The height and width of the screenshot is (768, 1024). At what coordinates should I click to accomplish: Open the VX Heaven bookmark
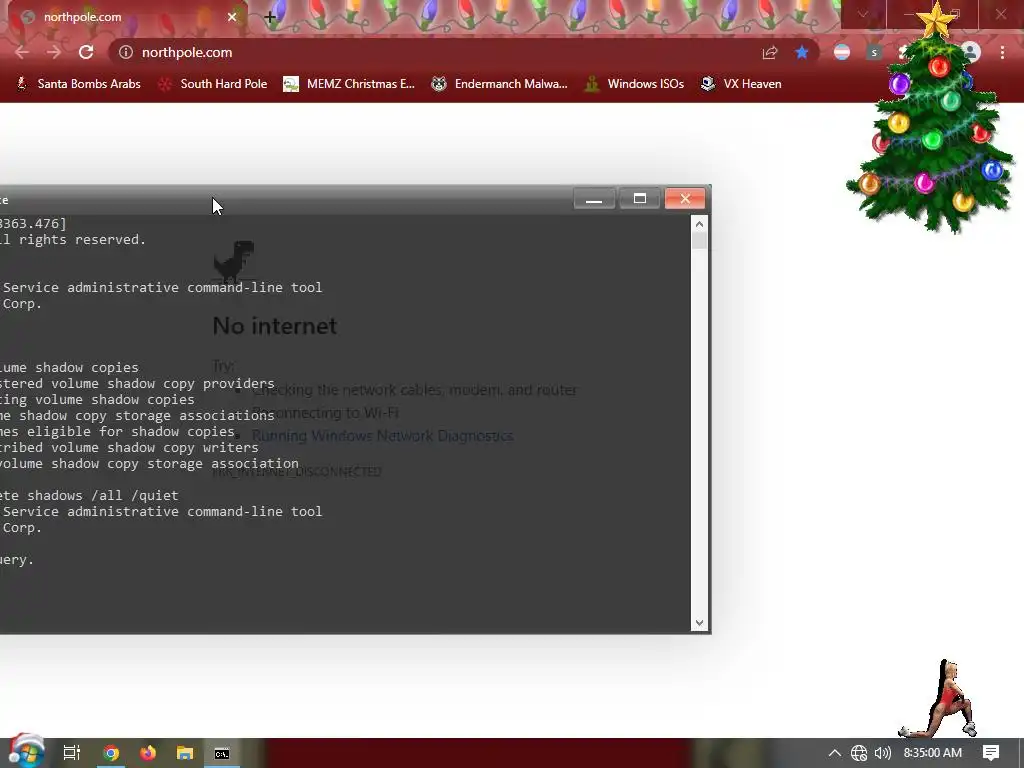[x=741, y=84]
